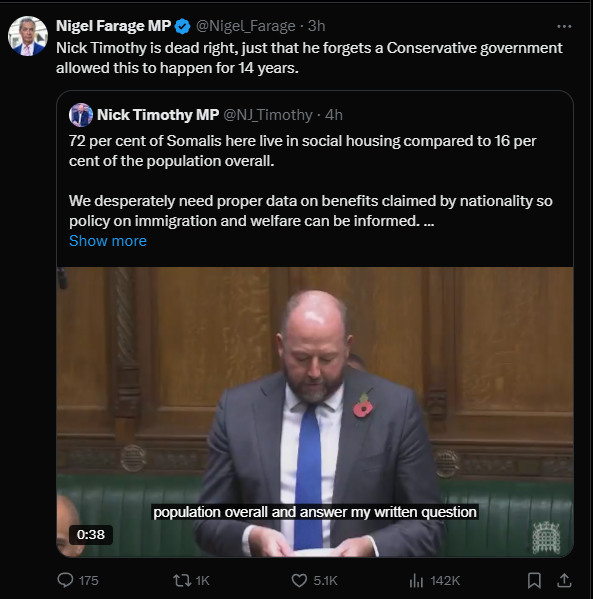Expand quoted tweet with Show more
The height and width of the screenshot is (599, 593).
108,241
